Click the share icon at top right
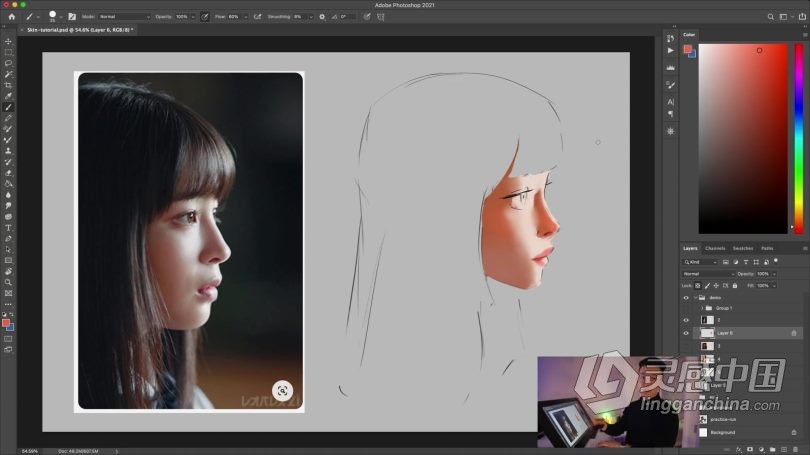Screen dimensions: 810x455 [x=802, y=17]
